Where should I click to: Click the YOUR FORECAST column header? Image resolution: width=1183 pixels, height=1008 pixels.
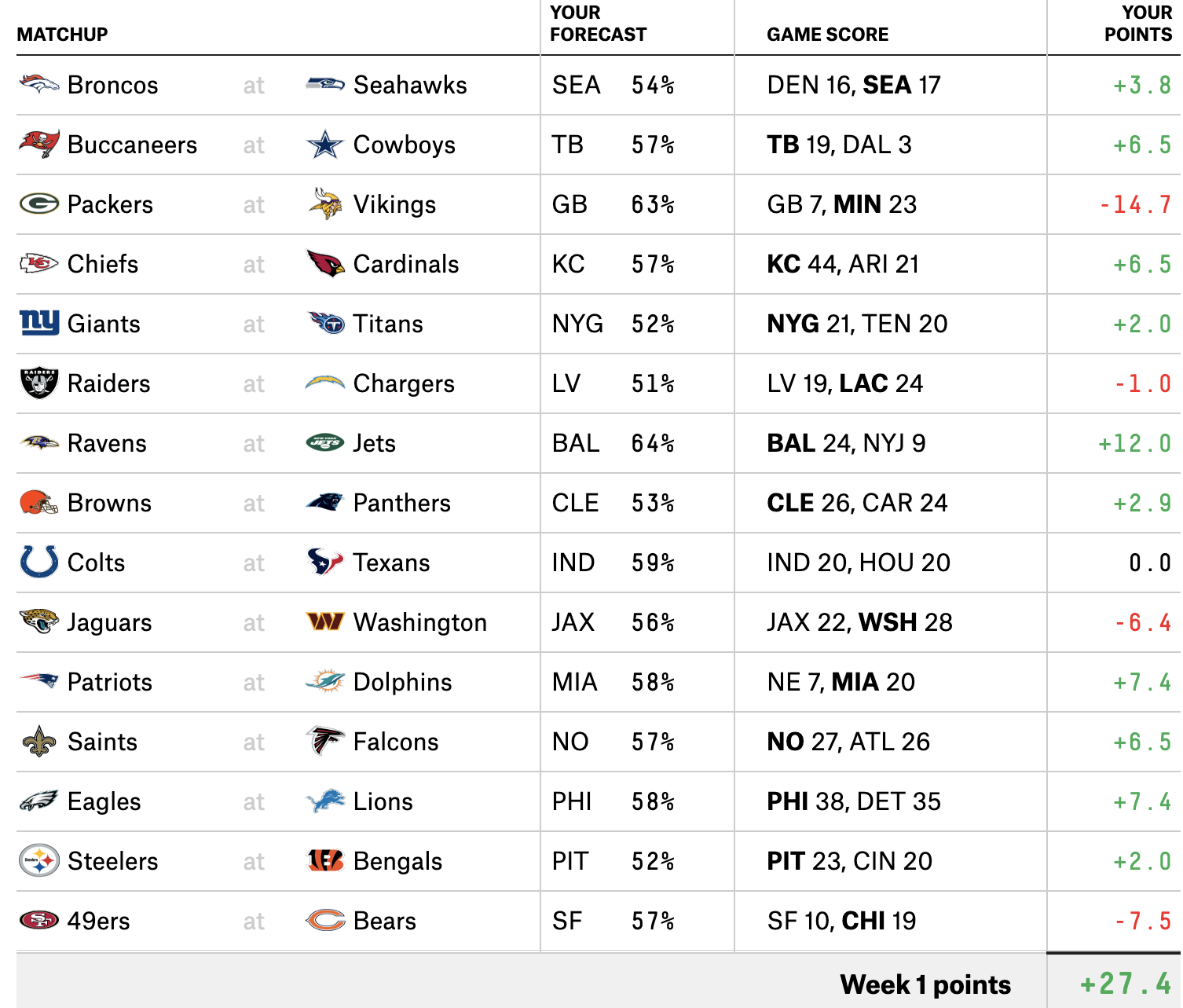click(598, 24)
